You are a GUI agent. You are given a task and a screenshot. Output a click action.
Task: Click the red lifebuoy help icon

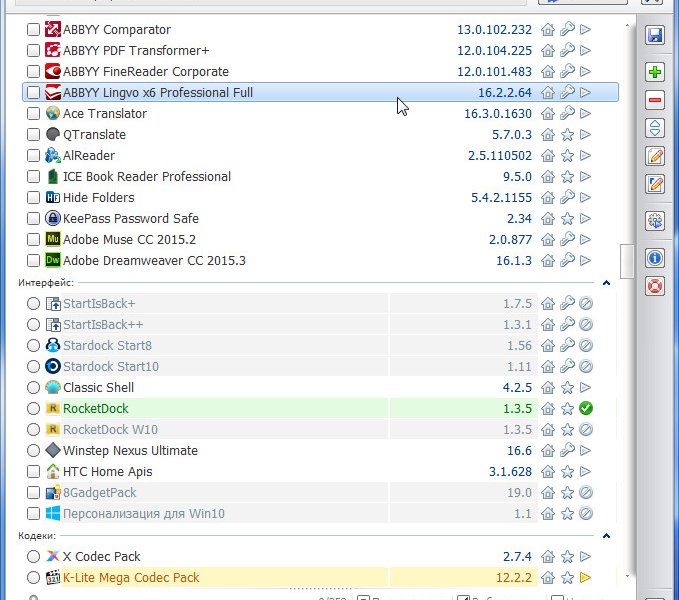pos(655,286)
